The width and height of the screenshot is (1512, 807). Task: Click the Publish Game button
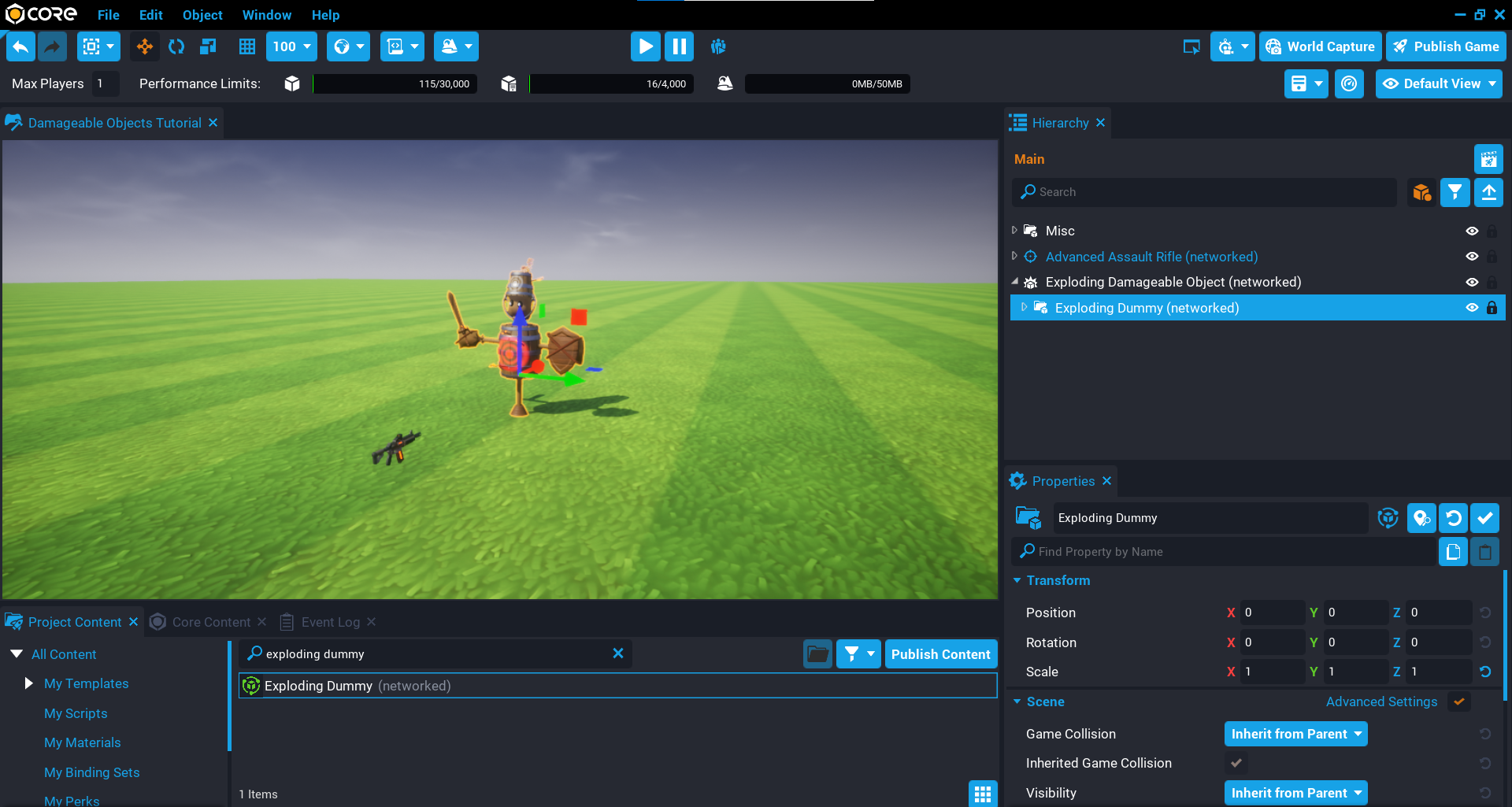[x=1446, y=46]
